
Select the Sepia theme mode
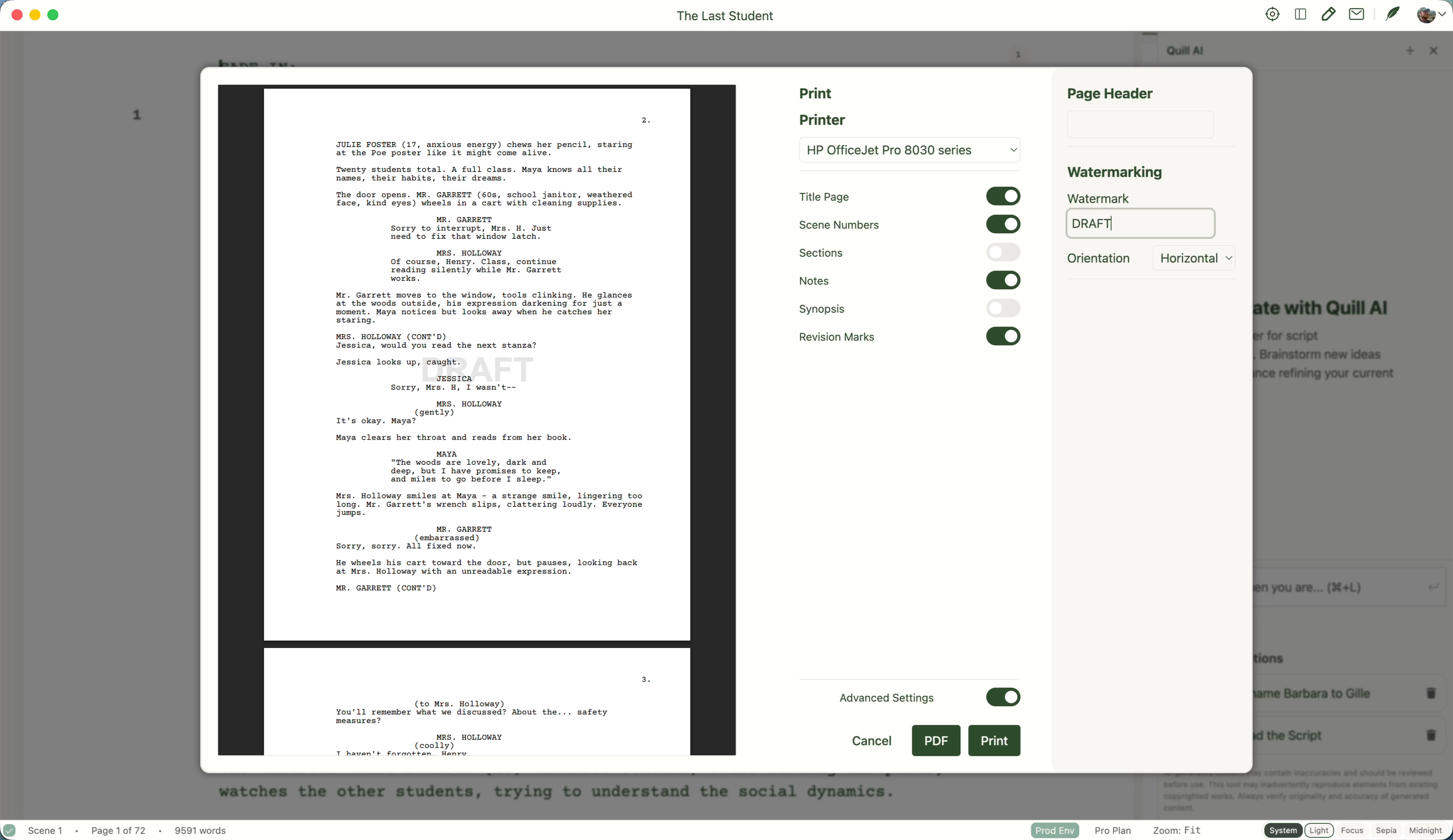pos(1386,830)
